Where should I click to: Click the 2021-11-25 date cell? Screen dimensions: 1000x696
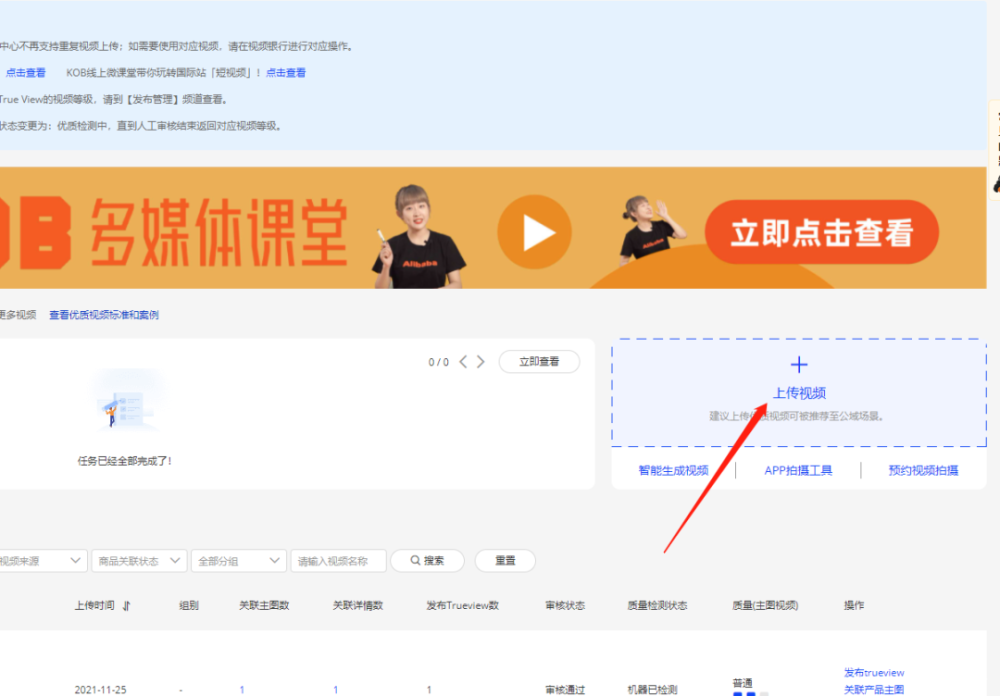click(x=100, y=690)
